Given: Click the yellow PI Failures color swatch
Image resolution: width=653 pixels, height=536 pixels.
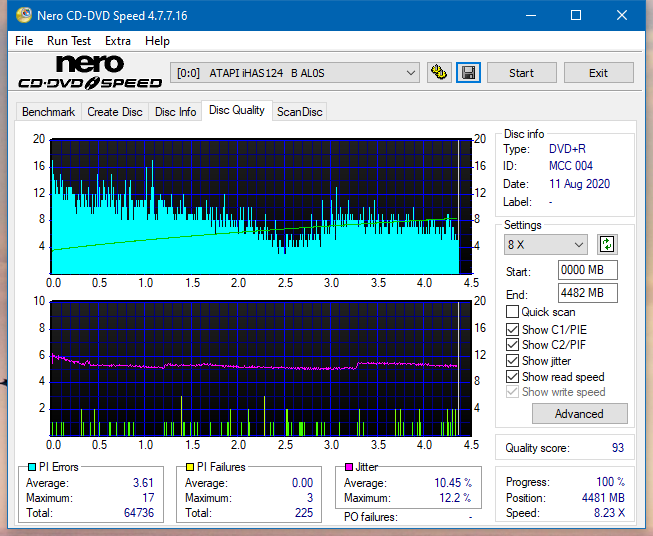Looking at the screenshot, I should [190, 467].
